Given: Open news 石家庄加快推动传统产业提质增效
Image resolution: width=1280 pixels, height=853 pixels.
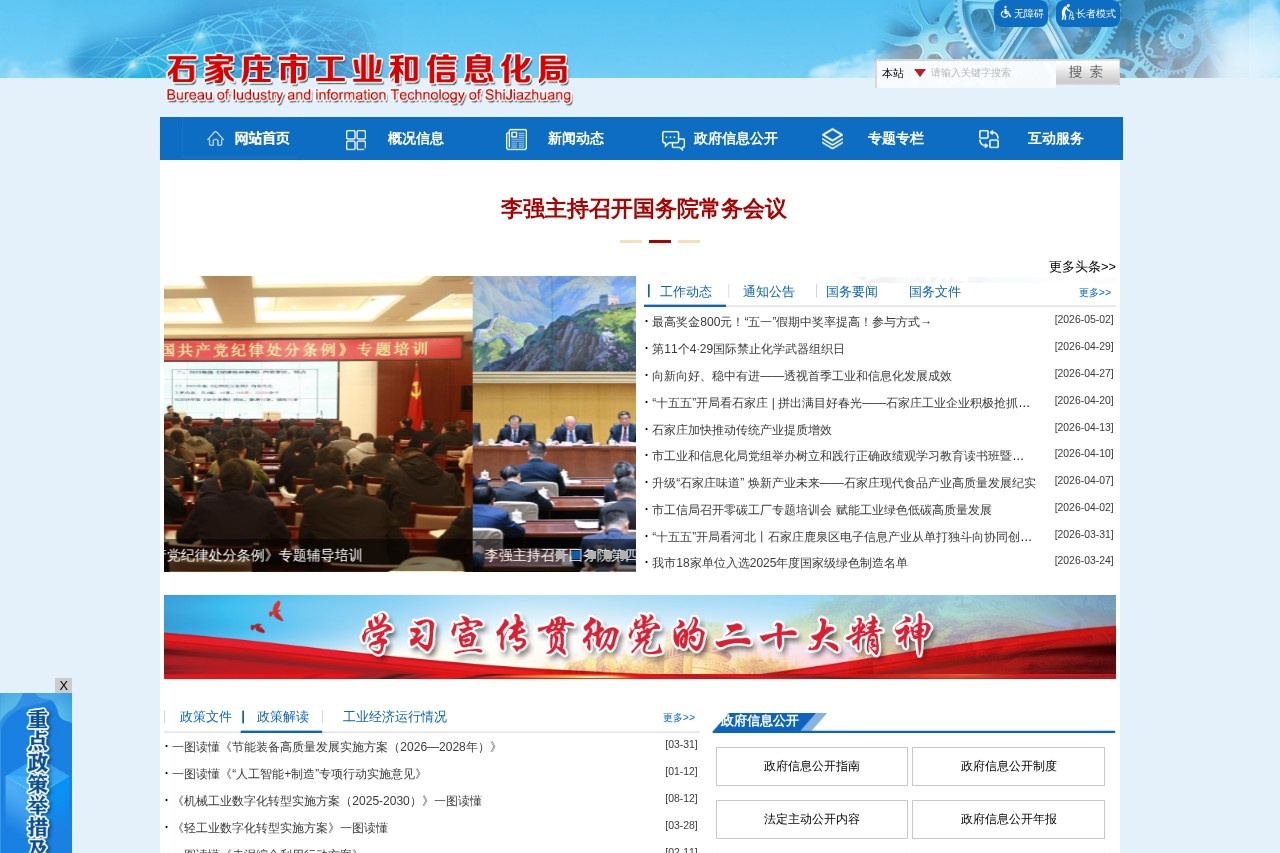Looking at the screenshot, I should point(742,430).
